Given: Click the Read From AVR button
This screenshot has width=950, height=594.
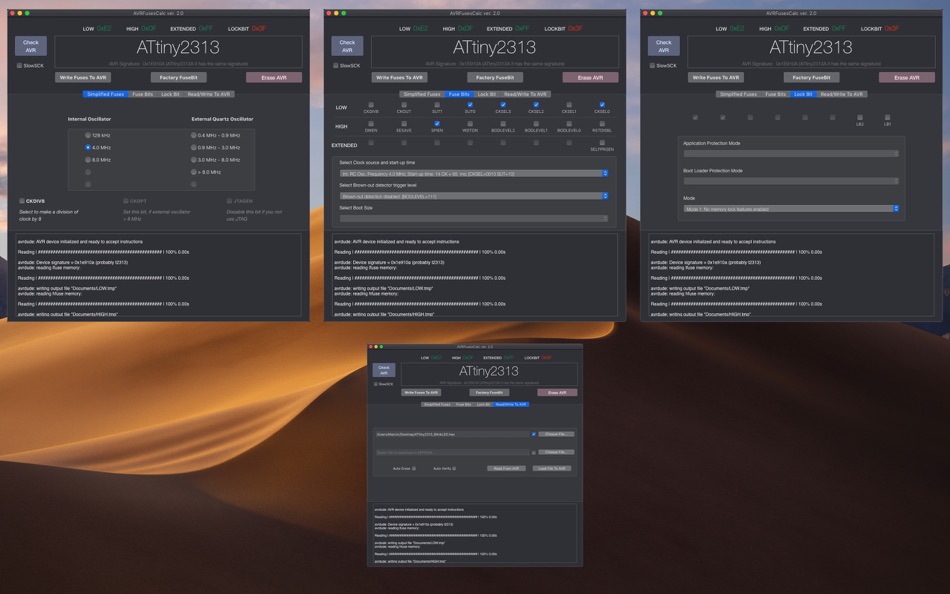Looking at the screenshot, I should [x=506, y=469].
